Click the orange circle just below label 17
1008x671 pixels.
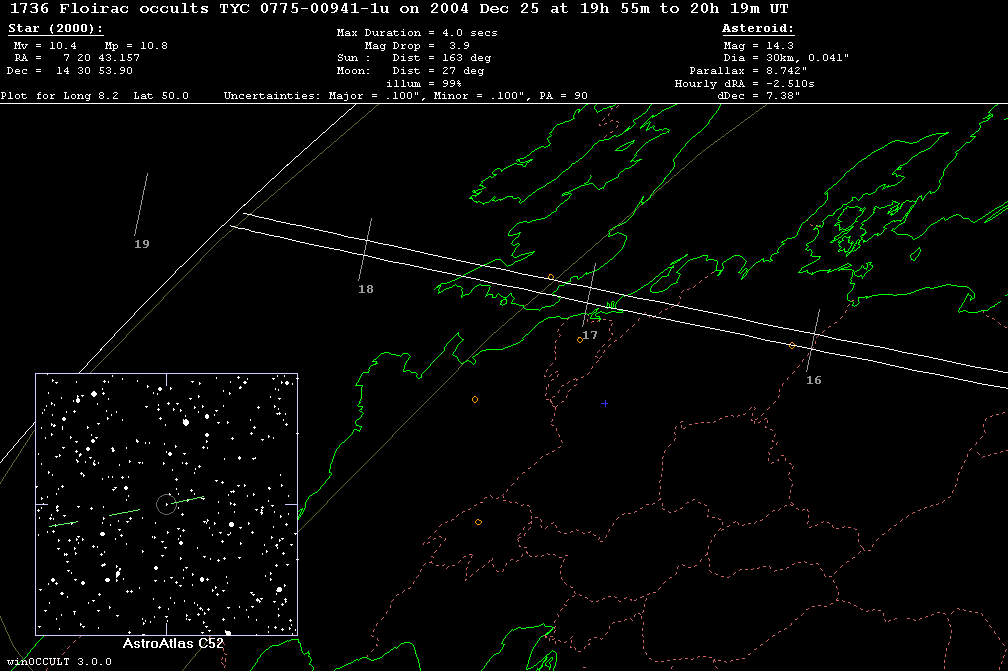(579, 340)
